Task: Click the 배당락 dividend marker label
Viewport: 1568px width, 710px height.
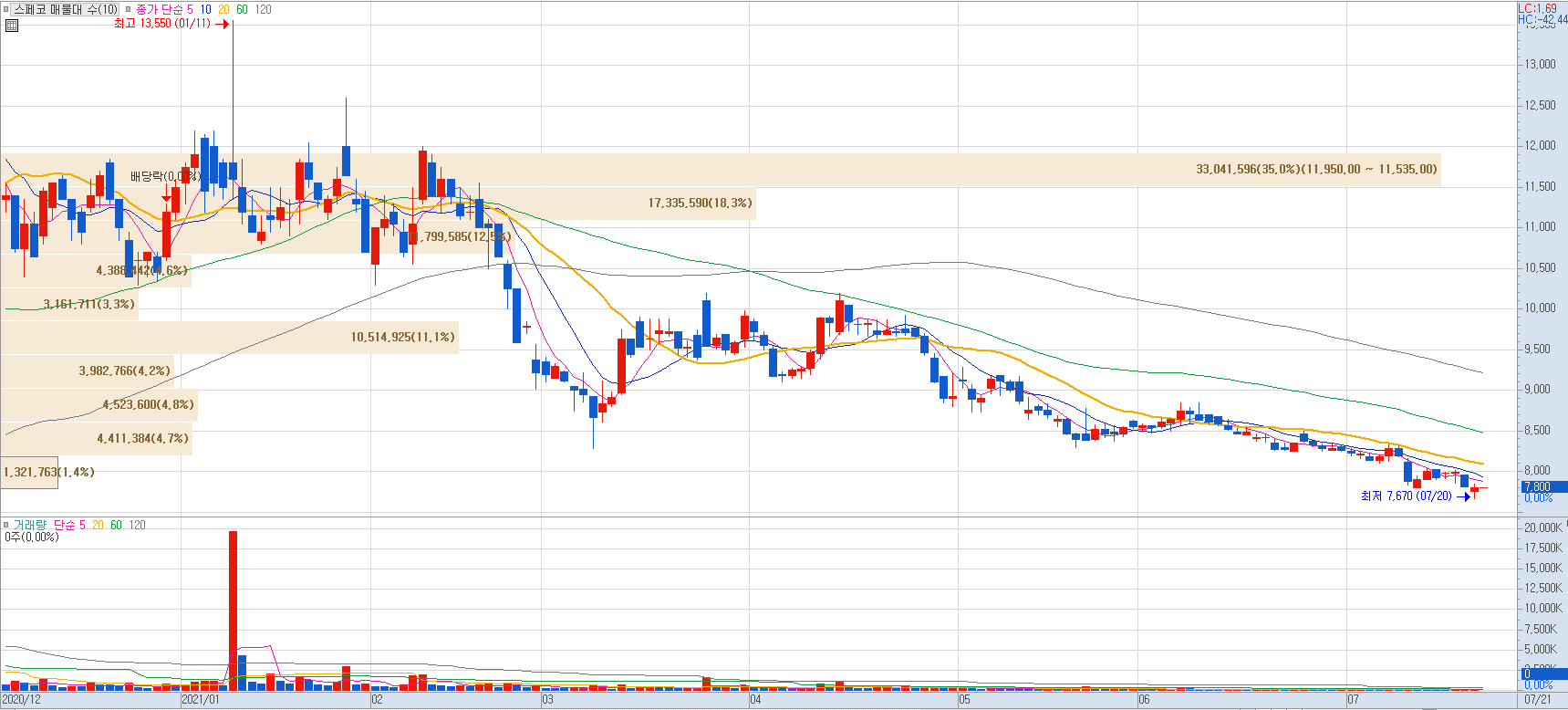Action: pyautogui.click(x=165, y=176)
